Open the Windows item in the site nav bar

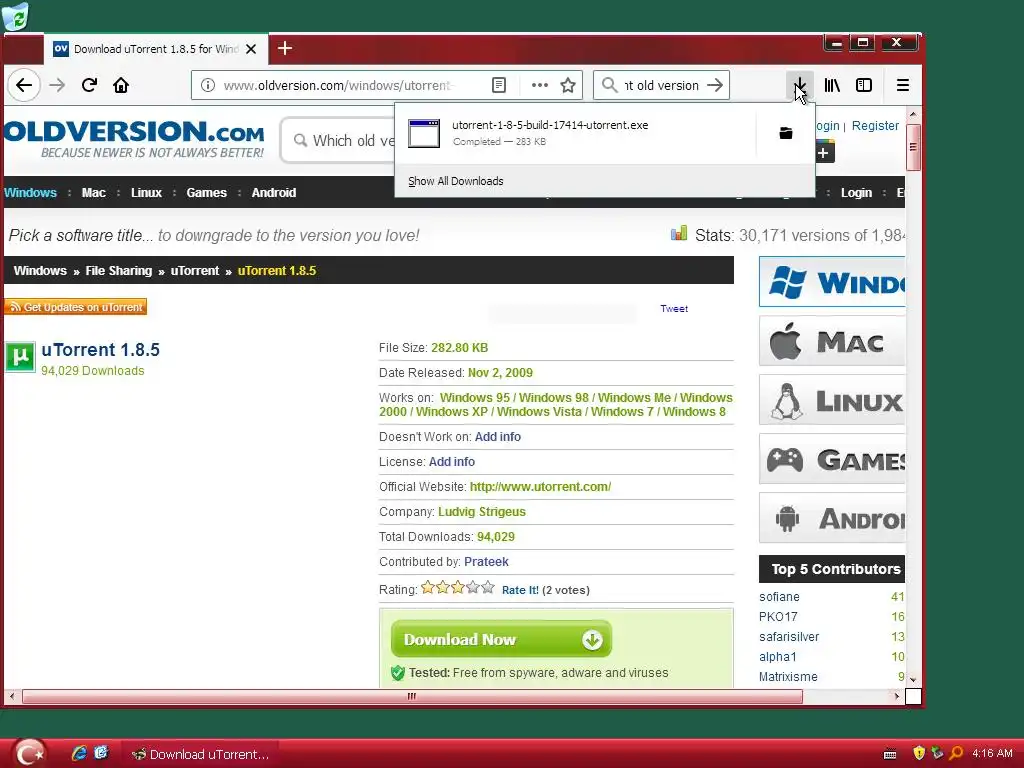[30, 193]
